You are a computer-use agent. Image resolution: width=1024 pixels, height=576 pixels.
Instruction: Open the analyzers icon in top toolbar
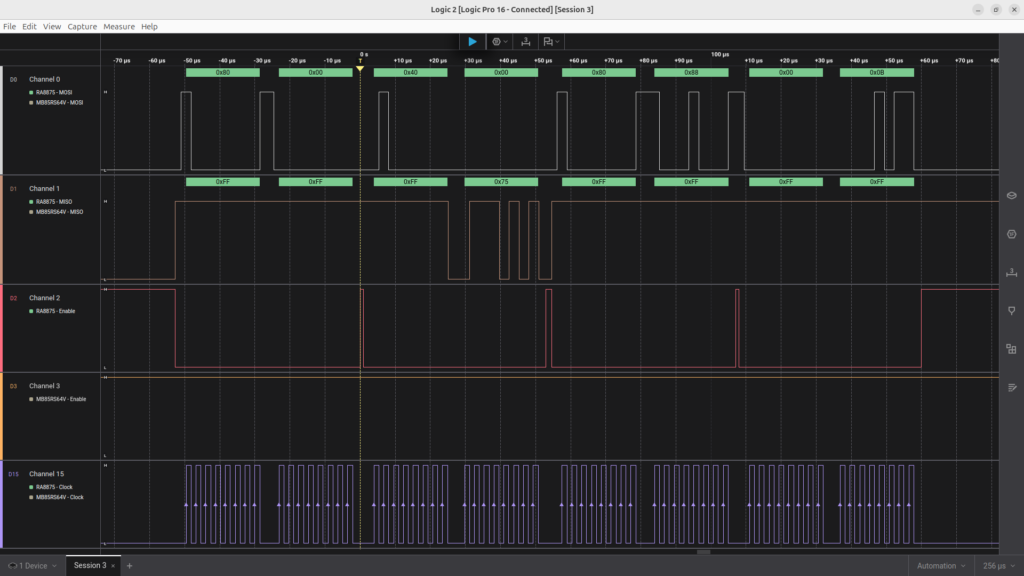click(x=496, y=42)
